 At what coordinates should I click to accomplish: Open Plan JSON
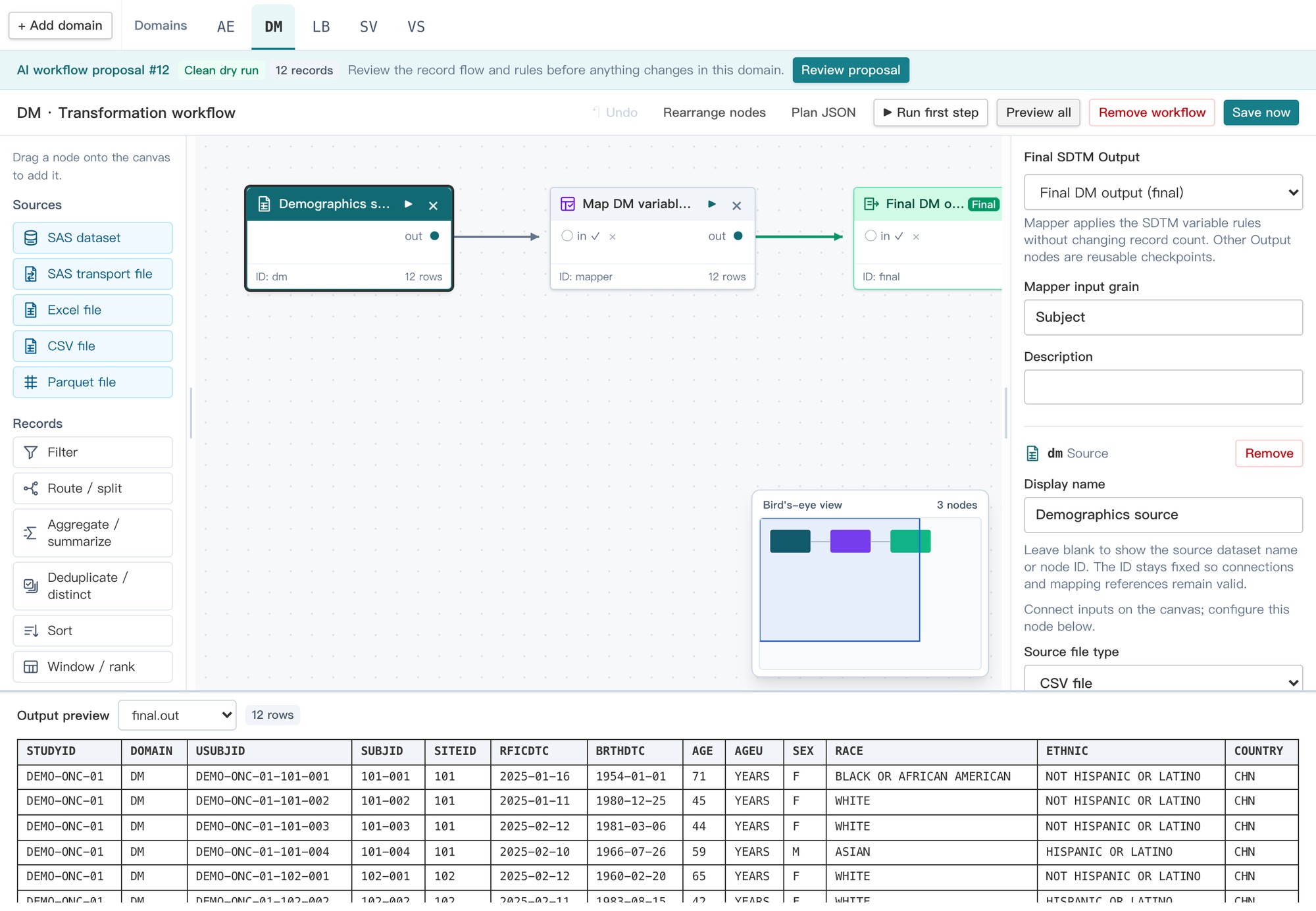823,113
